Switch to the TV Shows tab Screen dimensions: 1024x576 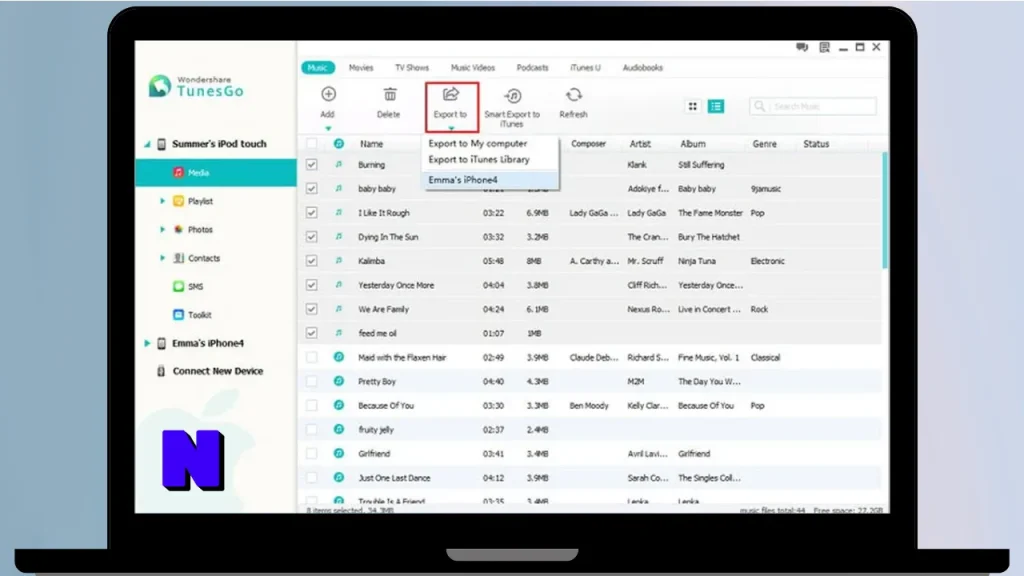point(412,67)
